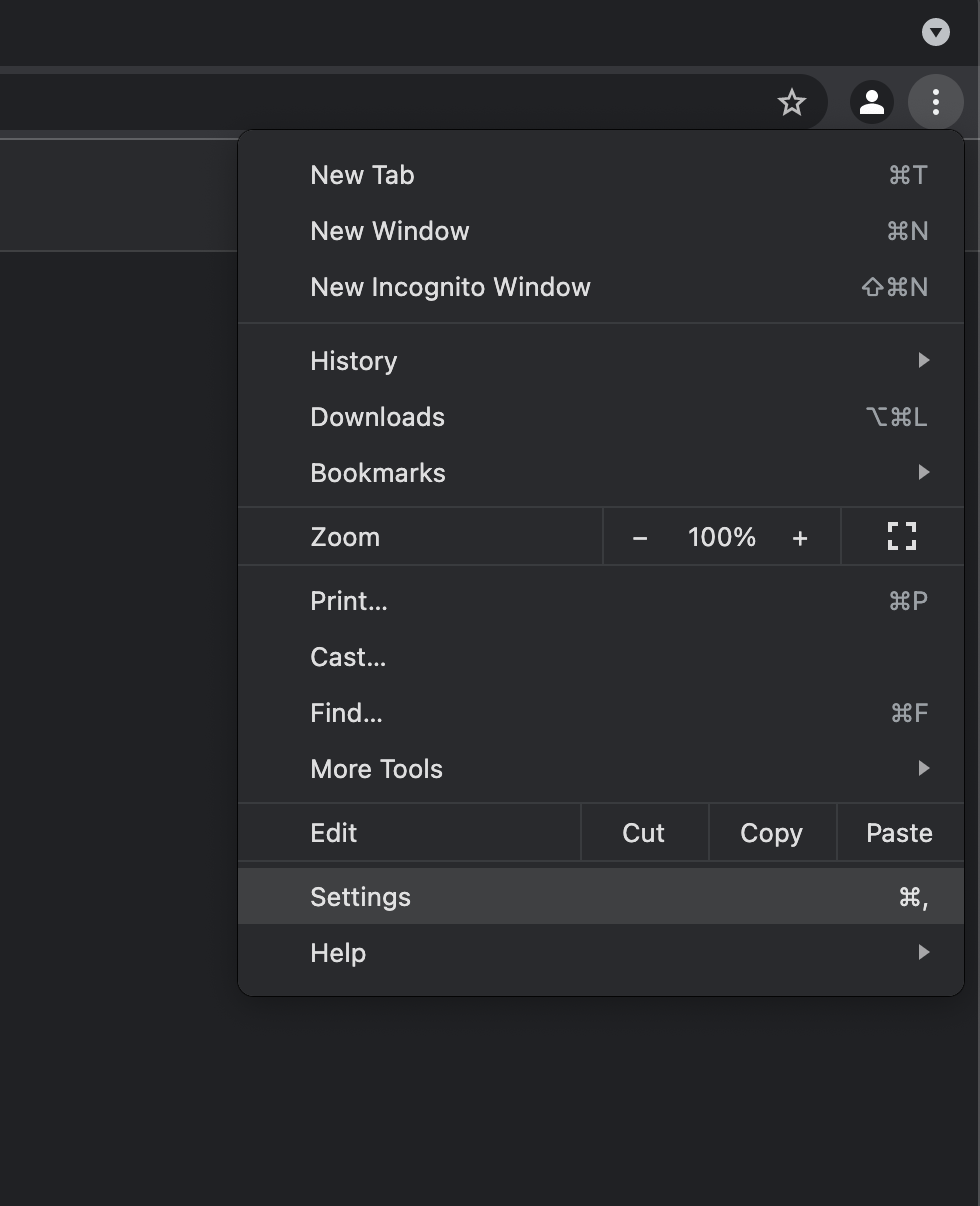Expand the Bookmarks submenu
Screen dimensions: 980x1206
[x=600, y=473]
